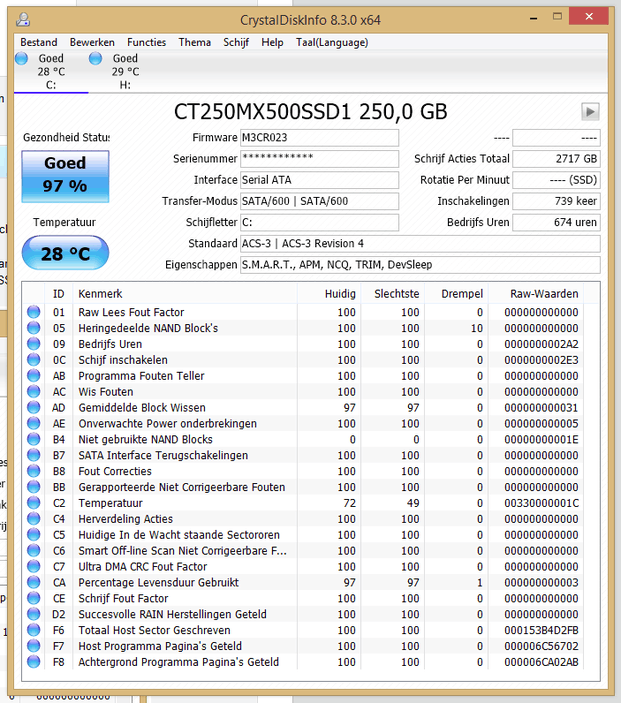Screen dimensions: 621x703
Task: Select the disk title CT250MX500SSD1 250,0 GB
Action: [x=310, y=112]
